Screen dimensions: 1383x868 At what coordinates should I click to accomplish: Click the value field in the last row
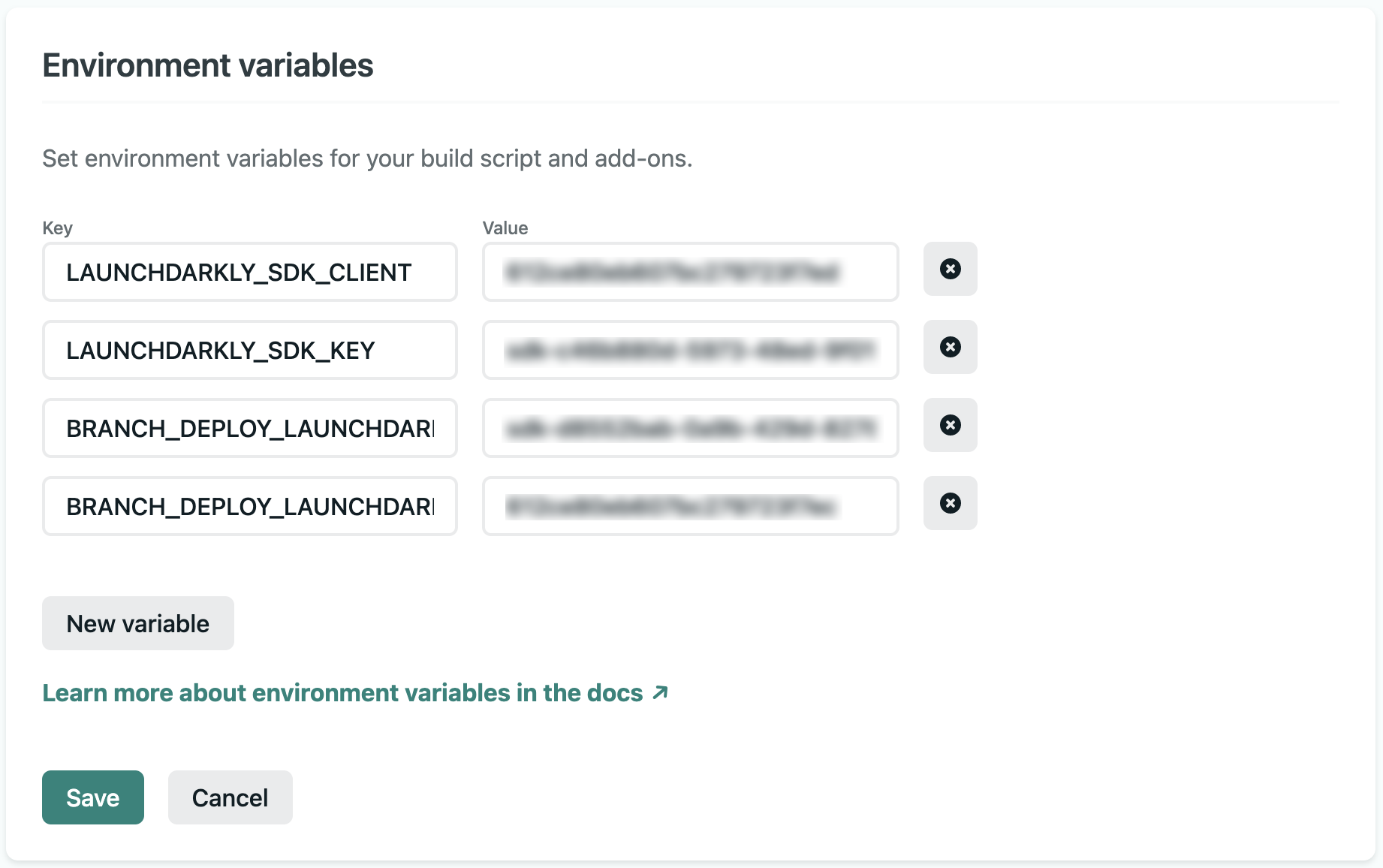pos(689,506)
